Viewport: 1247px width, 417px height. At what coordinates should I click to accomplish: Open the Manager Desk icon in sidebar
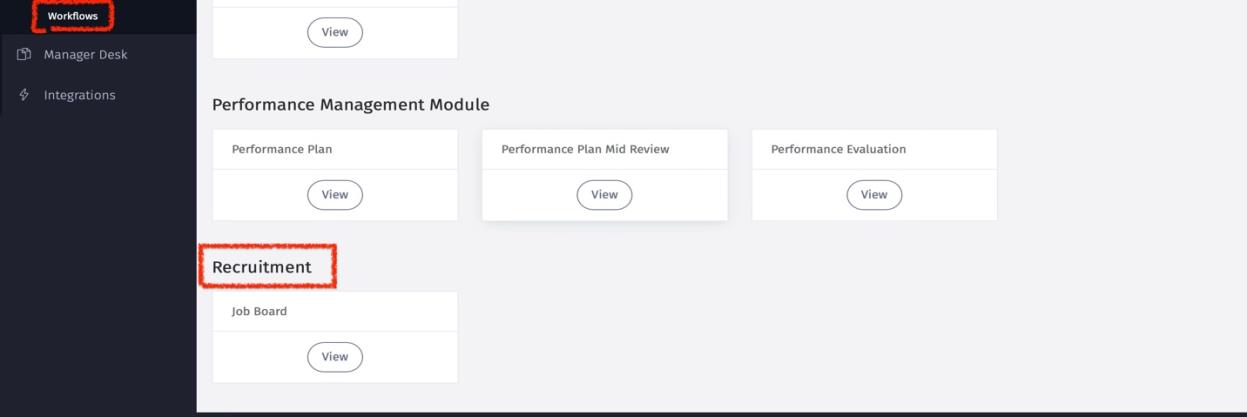coord(24,55)
